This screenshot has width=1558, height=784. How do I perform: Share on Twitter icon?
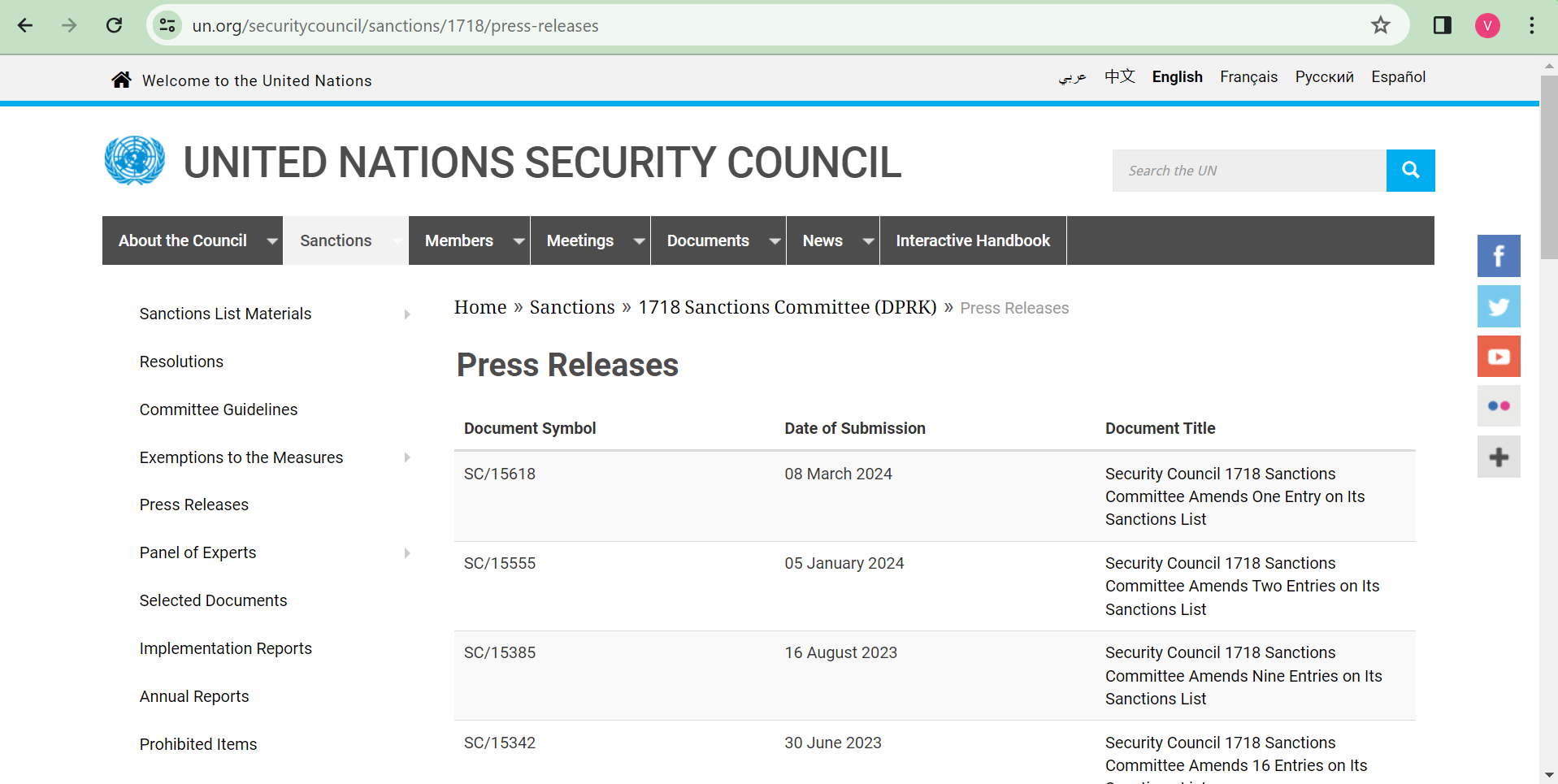pyautogui.click(x=1499, y=306)
